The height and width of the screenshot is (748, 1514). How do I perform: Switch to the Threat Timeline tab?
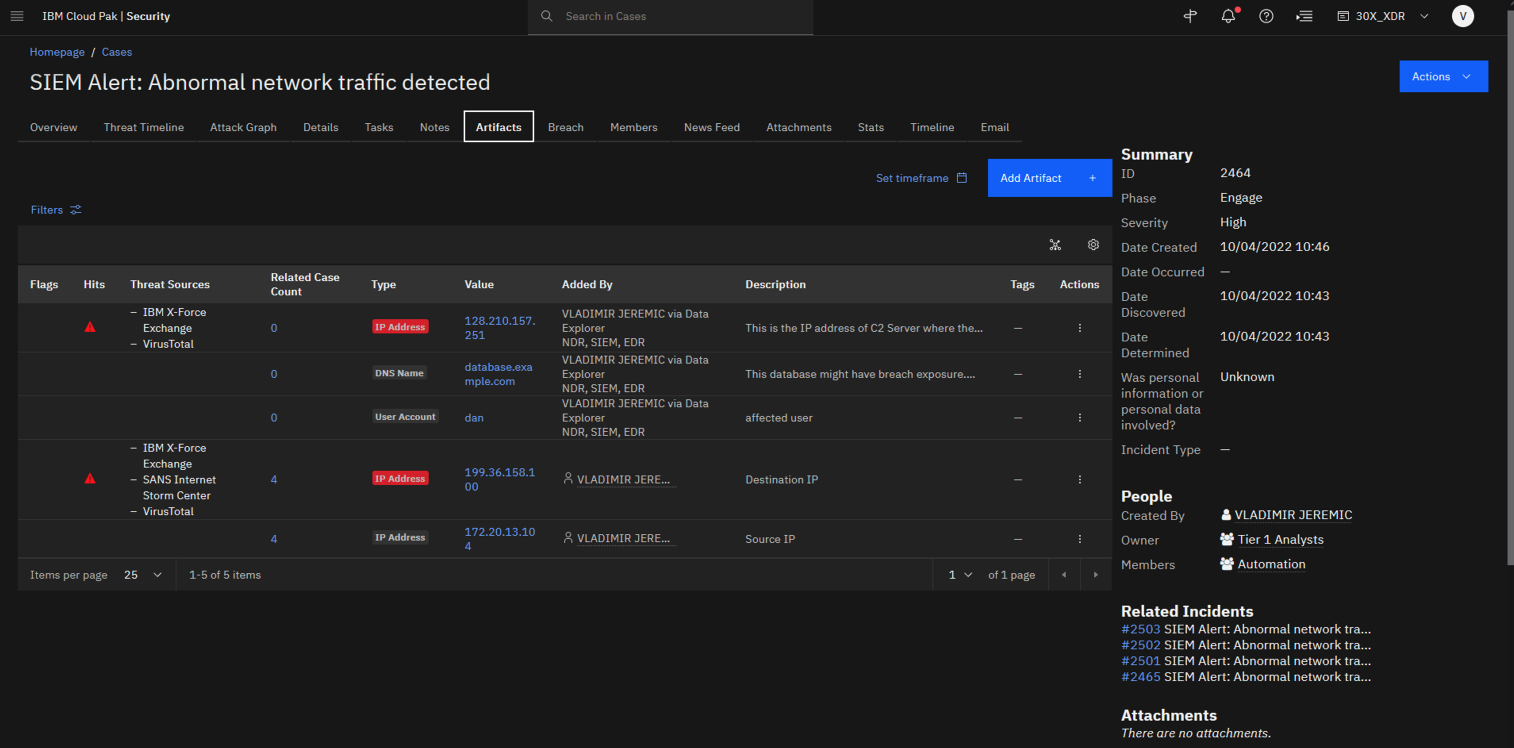tap(144, 127)
